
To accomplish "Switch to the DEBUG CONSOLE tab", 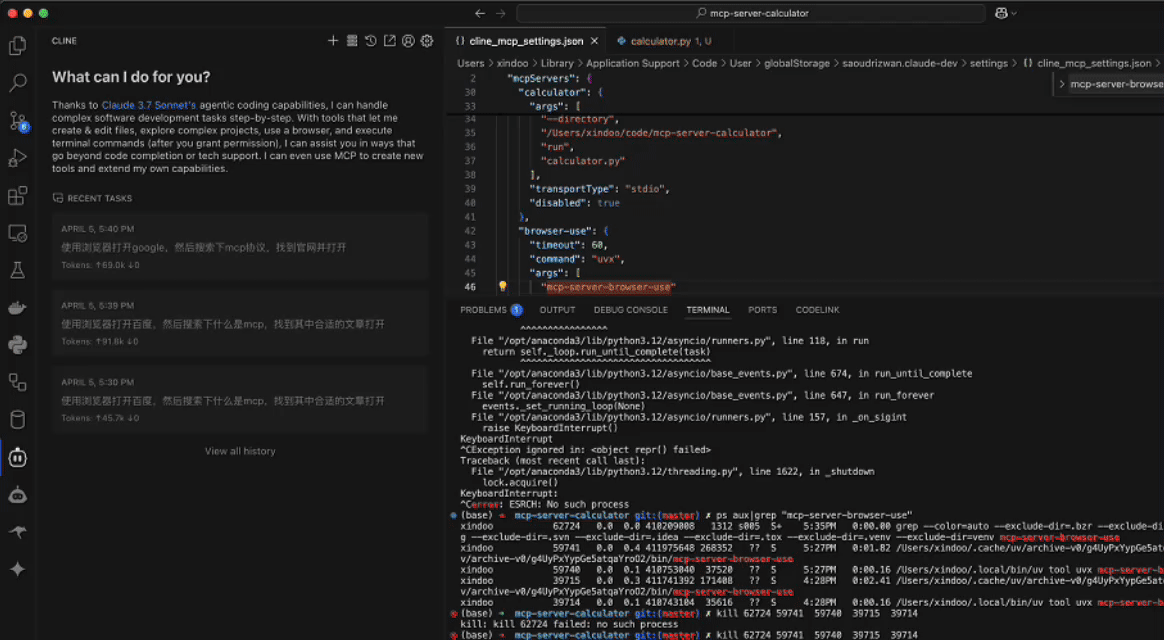I will [x=630, y=310].
